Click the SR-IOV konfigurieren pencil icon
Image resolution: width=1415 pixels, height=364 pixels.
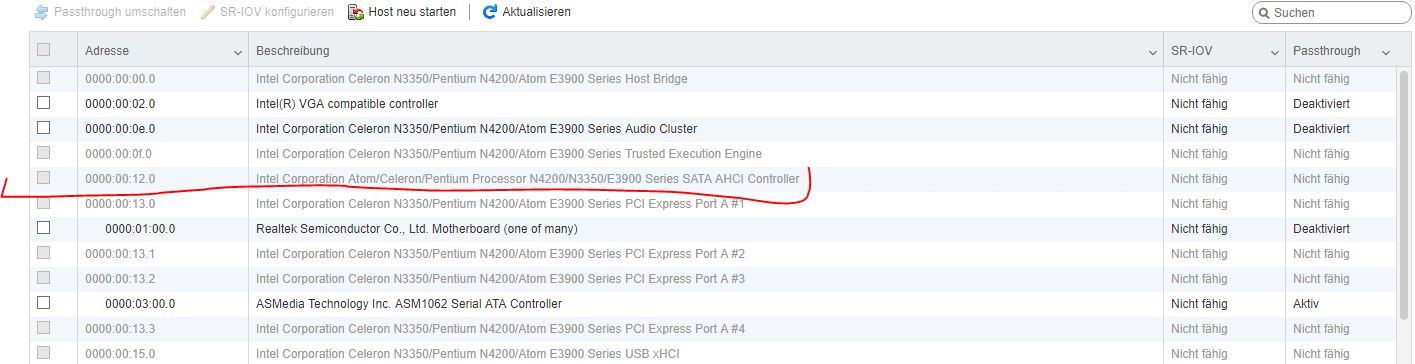[x=208, y=12]
